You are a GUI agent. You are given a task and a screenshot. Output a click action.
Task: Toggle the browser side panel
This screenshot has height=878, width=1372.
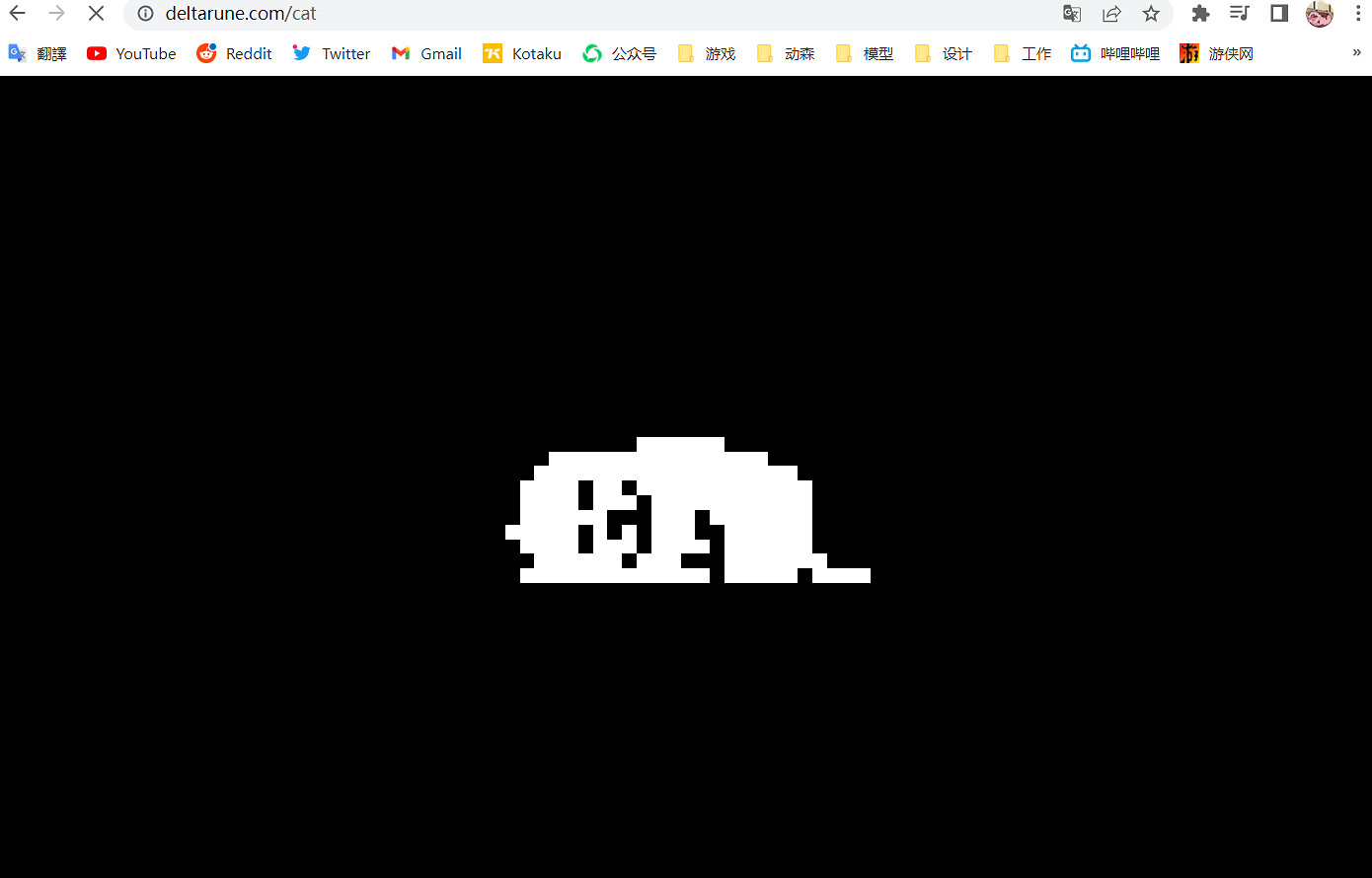coord(1279,14)
